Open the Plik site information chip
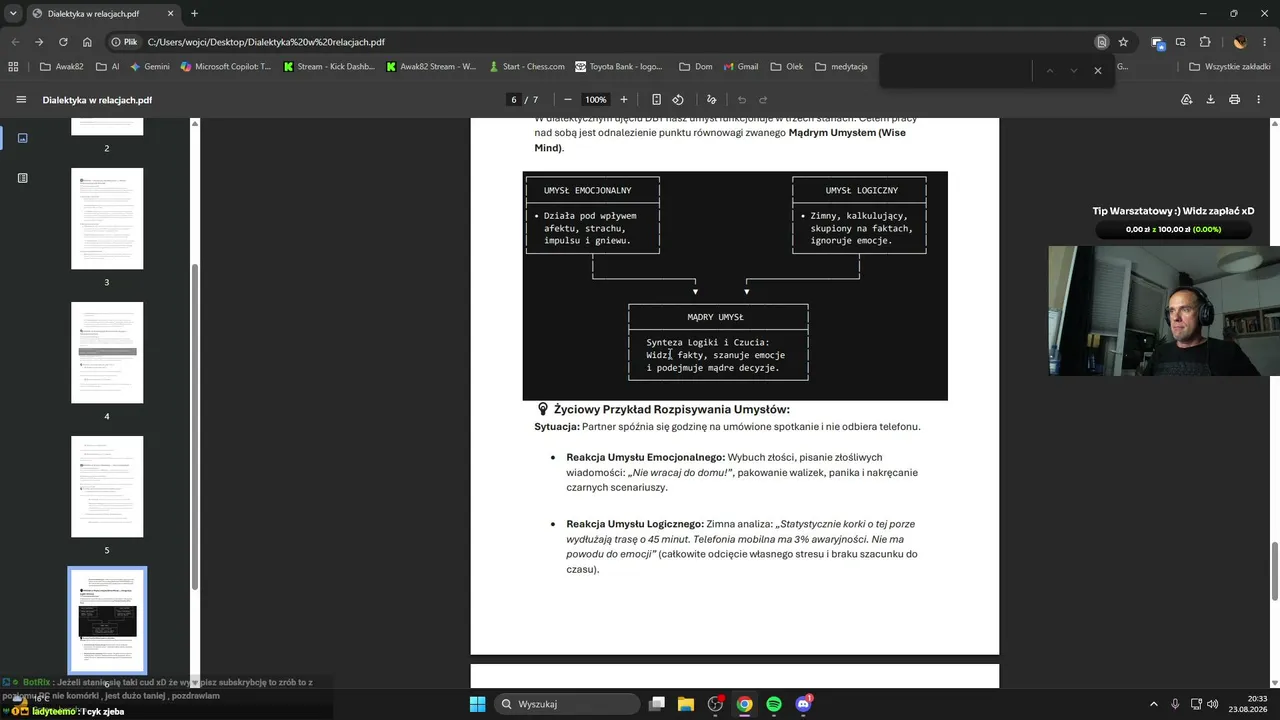This screenshot has height=720, width=1280. click(x=125, y=42)
